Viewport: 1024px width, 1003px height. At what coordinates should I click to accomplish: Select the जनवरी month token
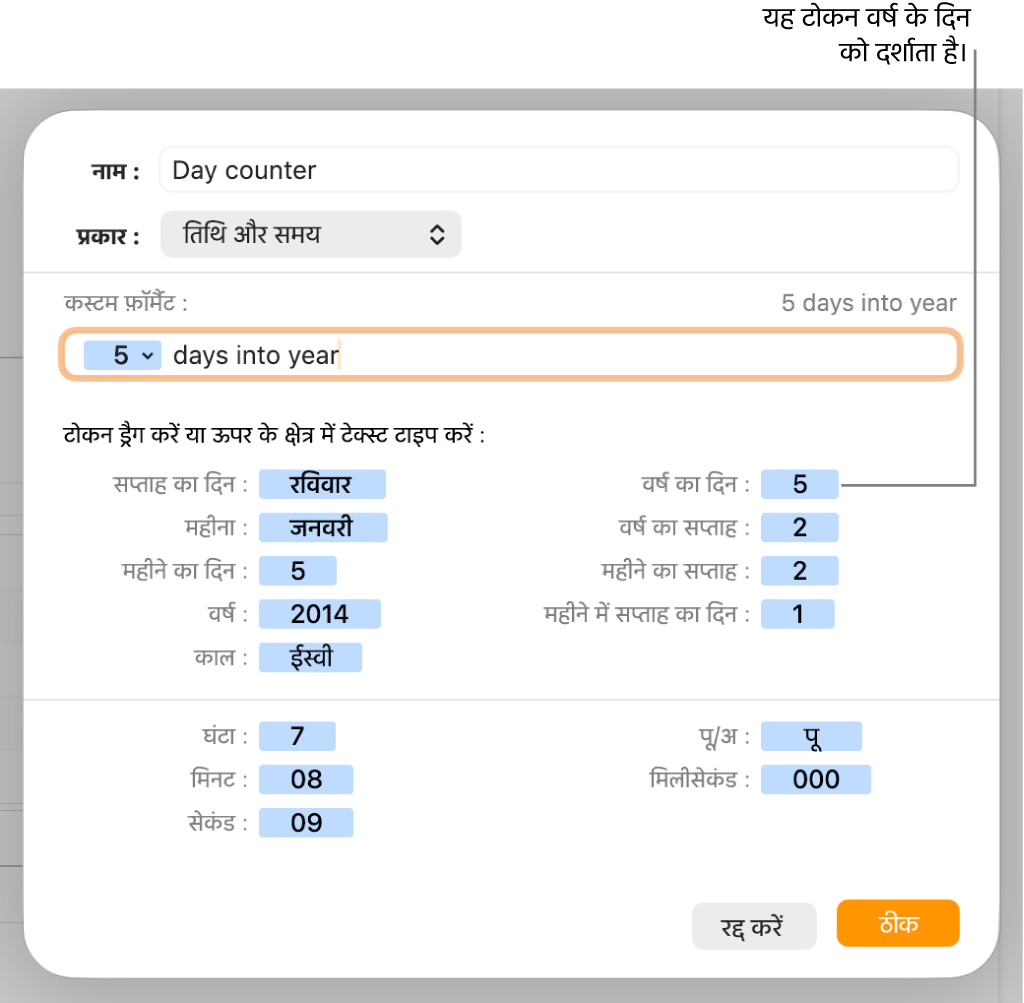coord(323,528)
